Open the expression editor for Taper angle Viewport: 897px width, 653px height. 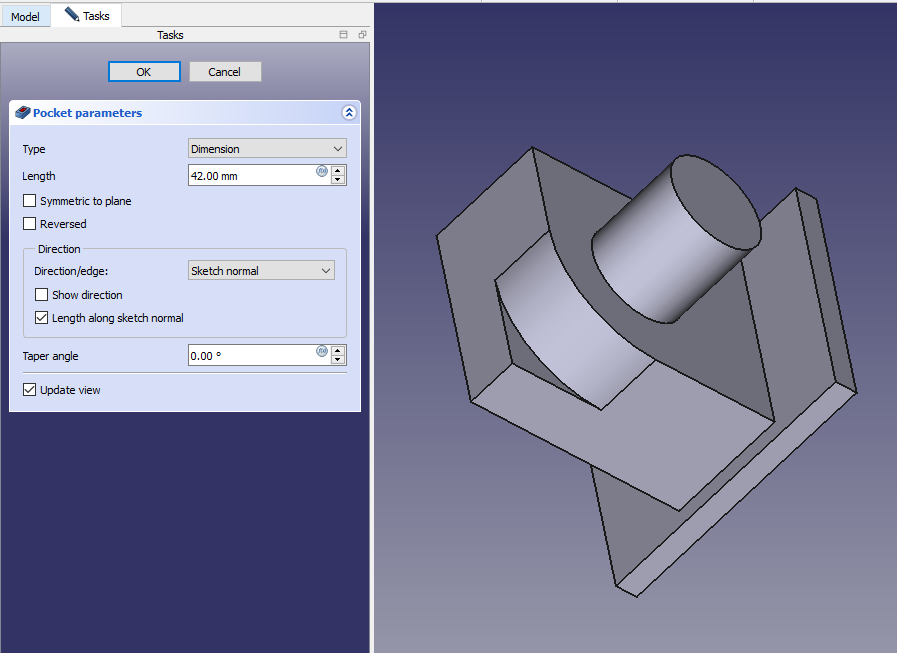pos(322,351)
